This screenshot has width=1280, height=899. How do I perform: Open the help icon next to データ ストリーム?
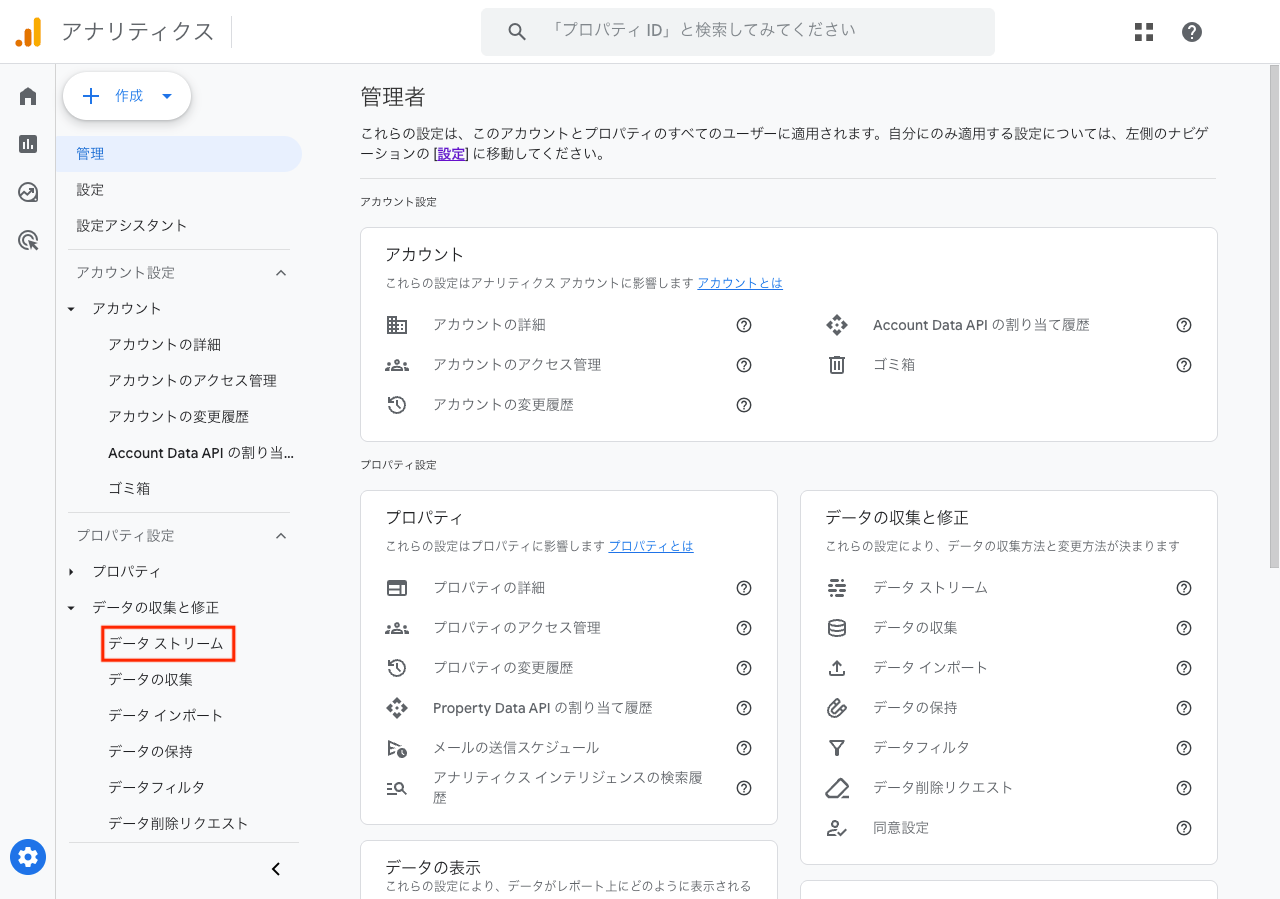click(1183, 588)
